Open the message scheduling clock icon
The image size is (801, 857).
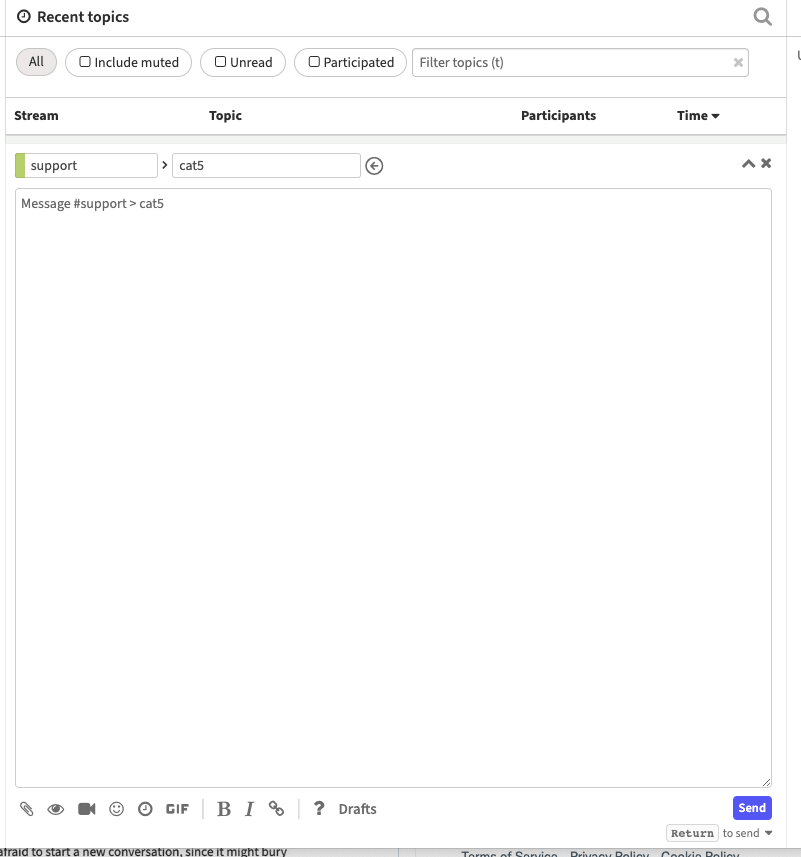click(x=145, y=808)
